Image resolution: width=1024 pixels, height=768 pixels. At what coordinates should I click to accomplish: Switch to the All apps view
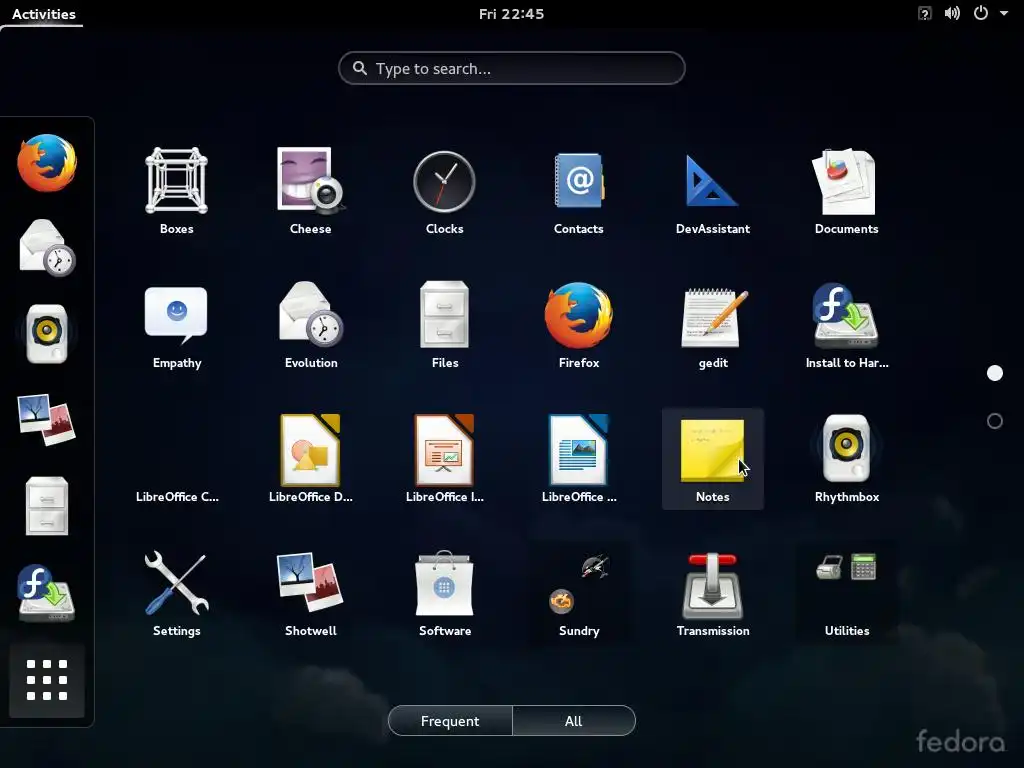pyautogui.click(x=573, y=720)
